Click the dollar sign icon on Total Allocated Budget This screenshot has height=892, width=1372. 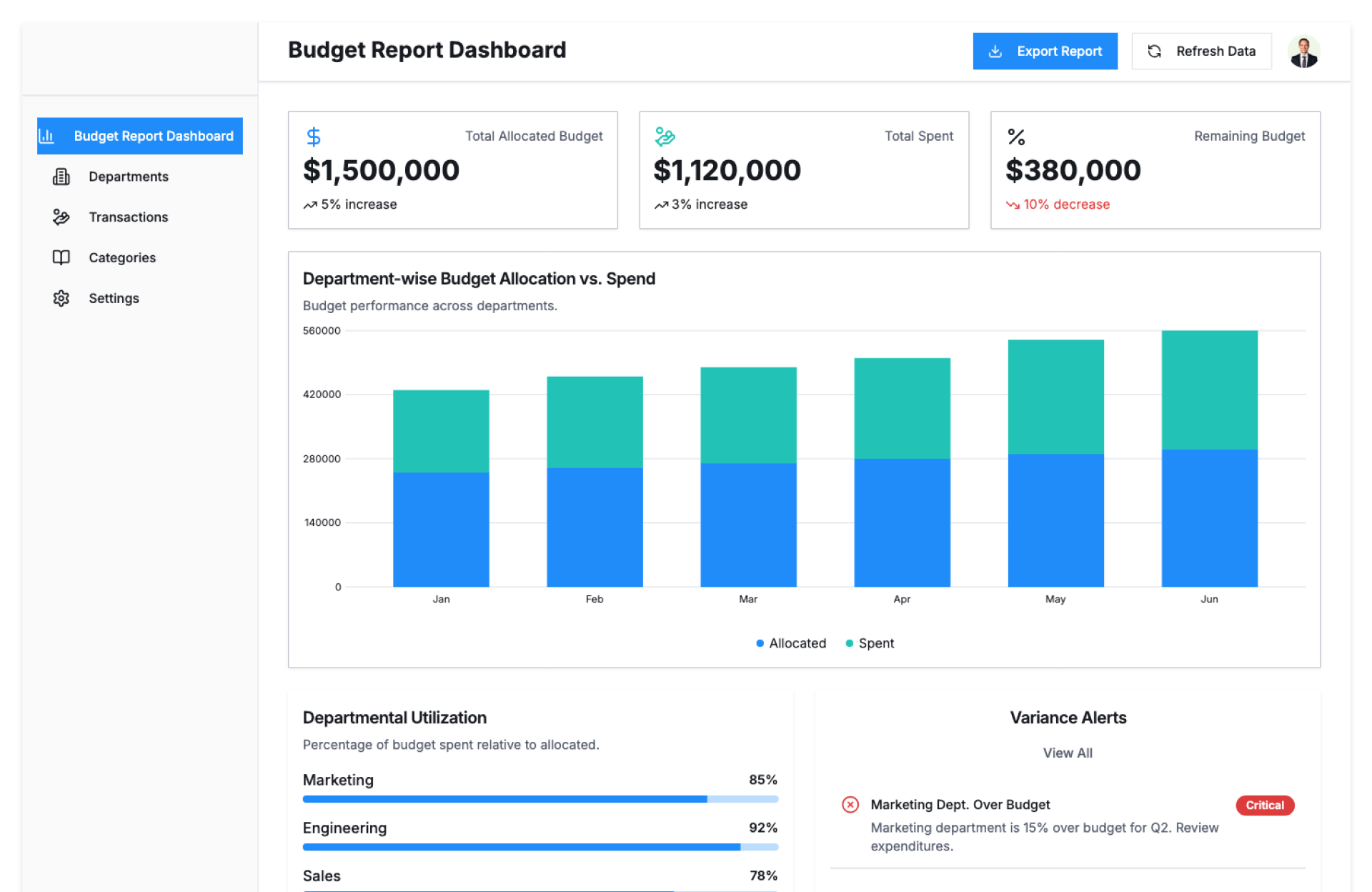coord(313,137)
